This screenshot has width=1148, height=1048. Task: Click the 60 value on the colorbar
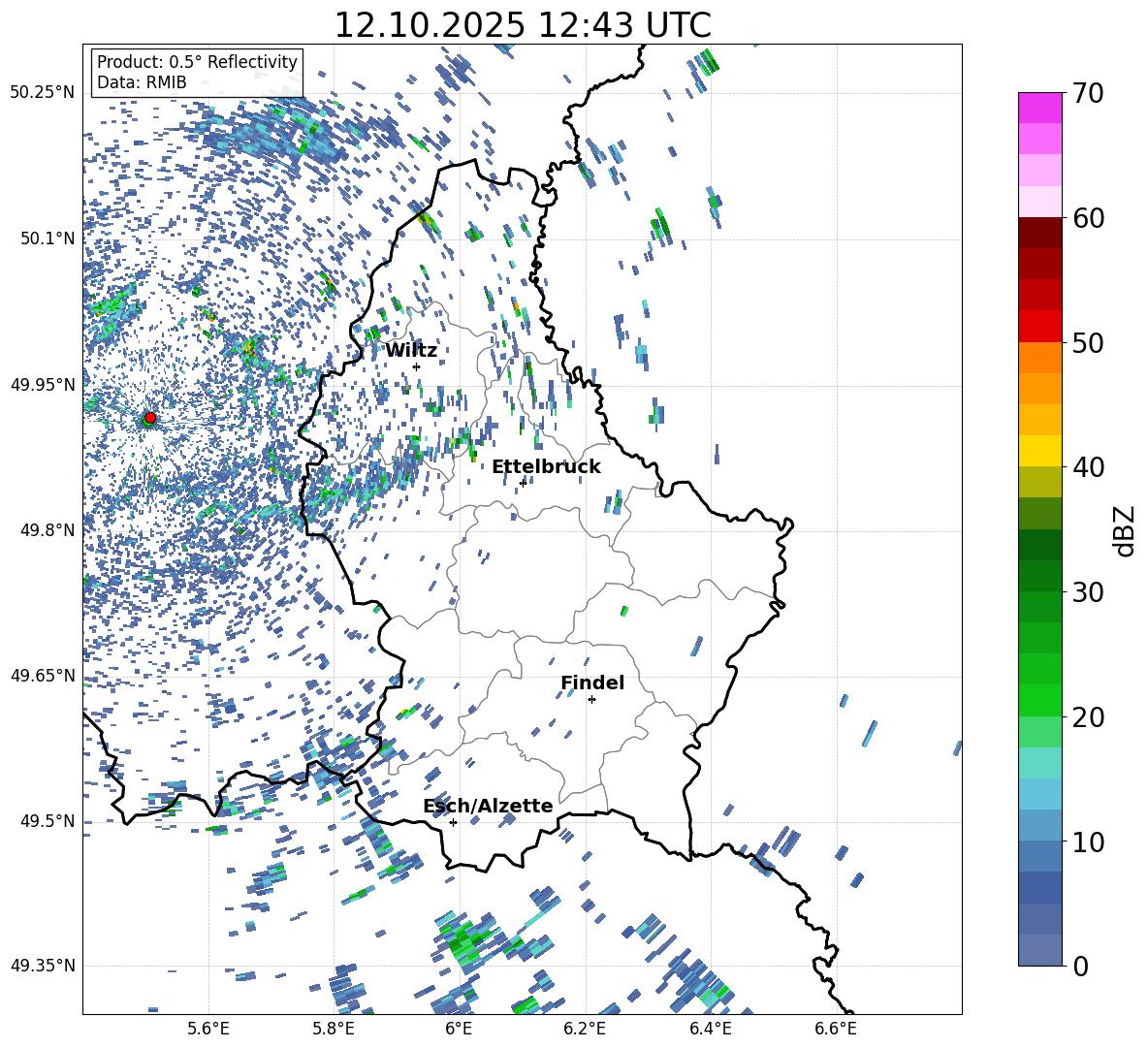click(x=1088, y=218)
